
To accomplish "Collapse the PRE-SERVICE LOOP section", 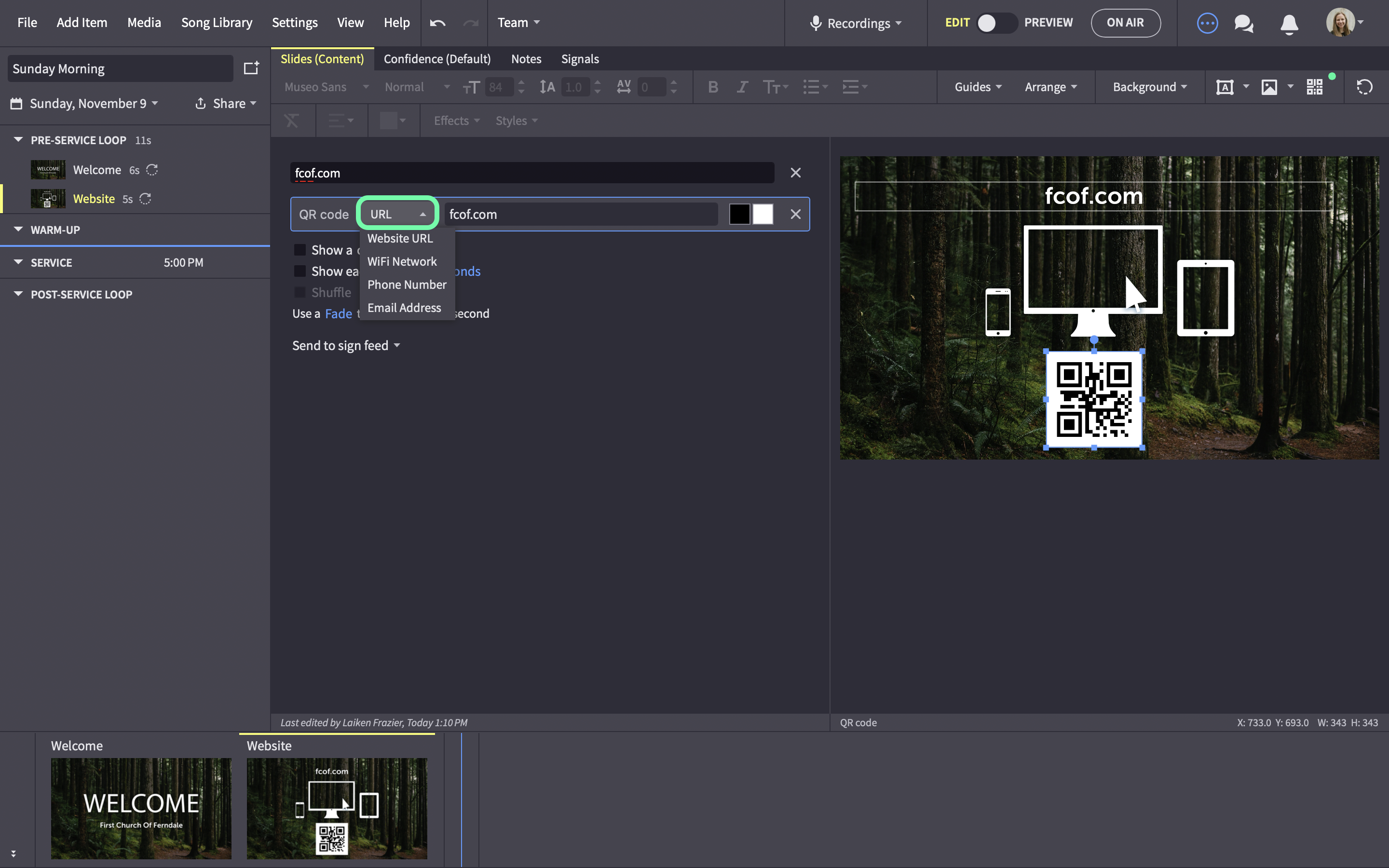I will coord(18,139).
